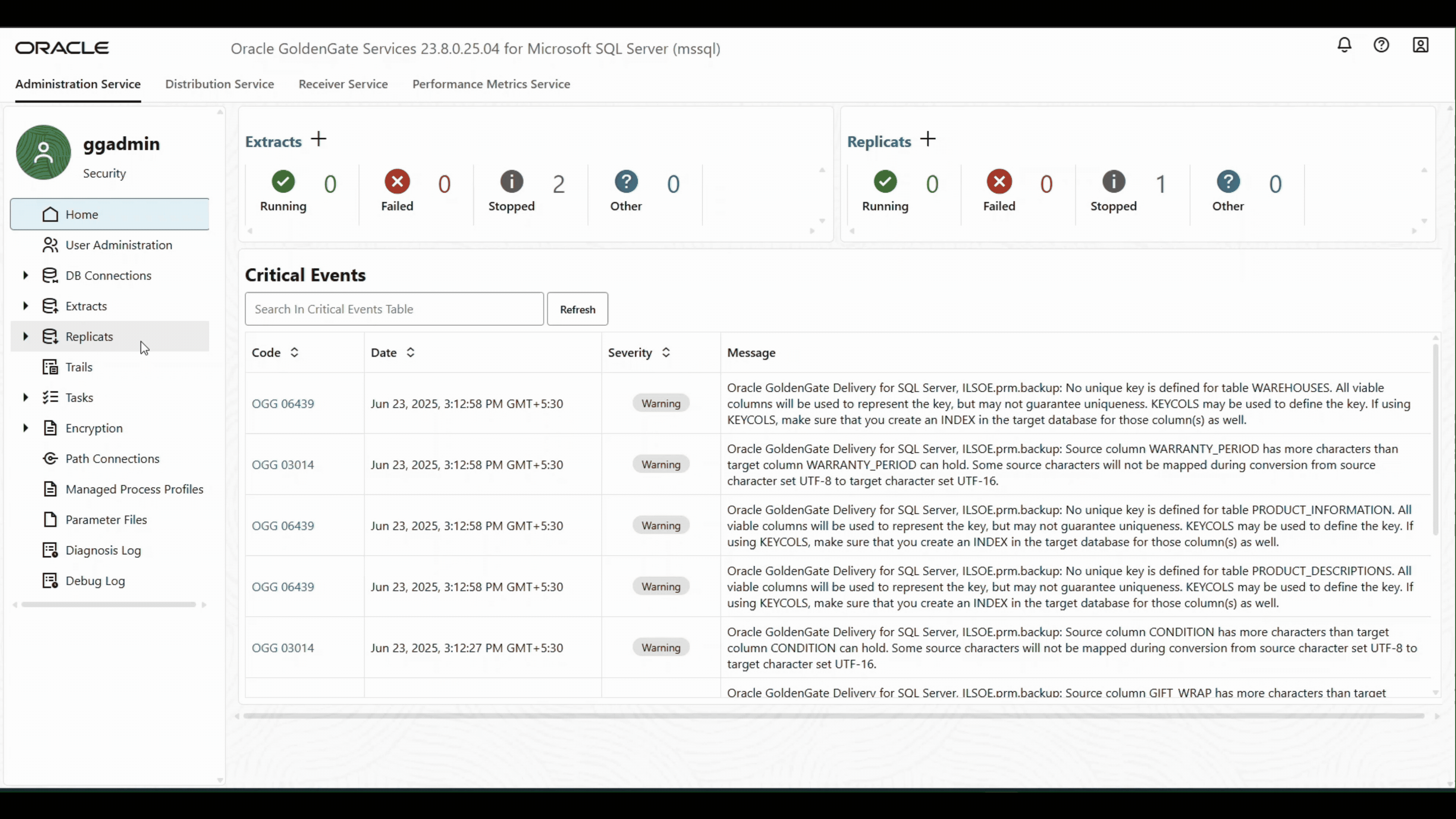The image size is (1456, 819).
Task: Click the ggadmin avatar icon
Action: tap(44, 152)
